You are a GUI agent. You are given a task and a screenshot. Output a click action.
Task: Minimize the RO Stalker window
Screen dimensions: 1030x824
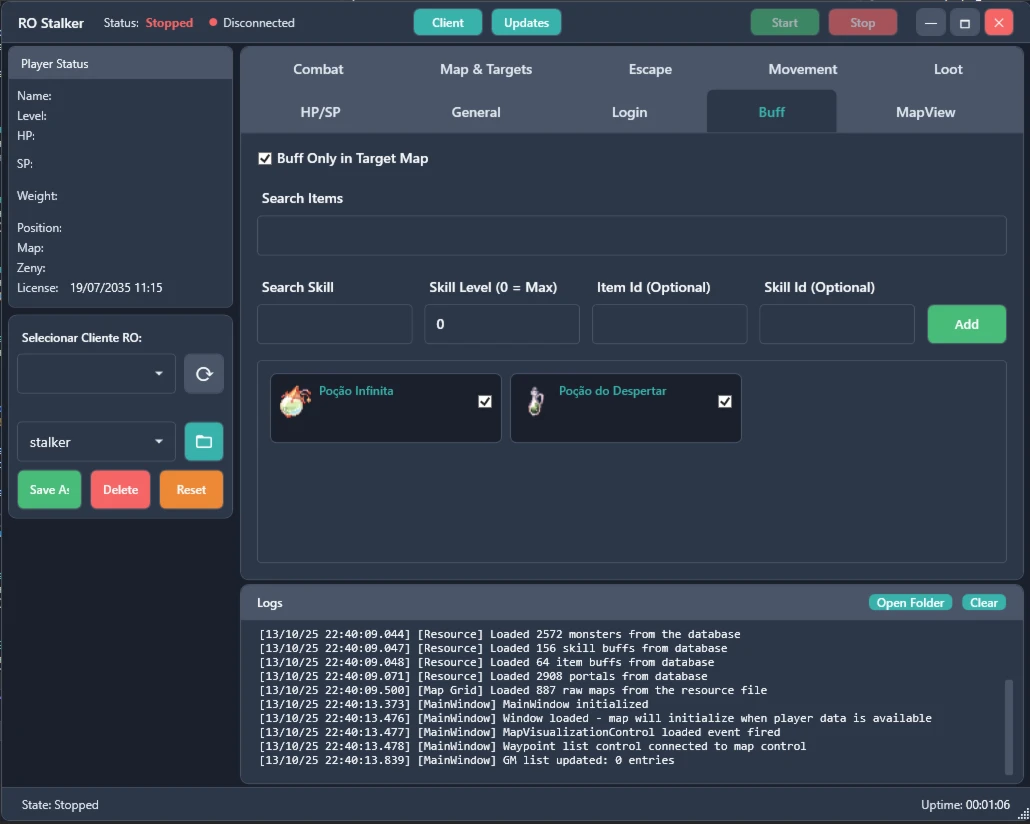(x=931, y=22)
